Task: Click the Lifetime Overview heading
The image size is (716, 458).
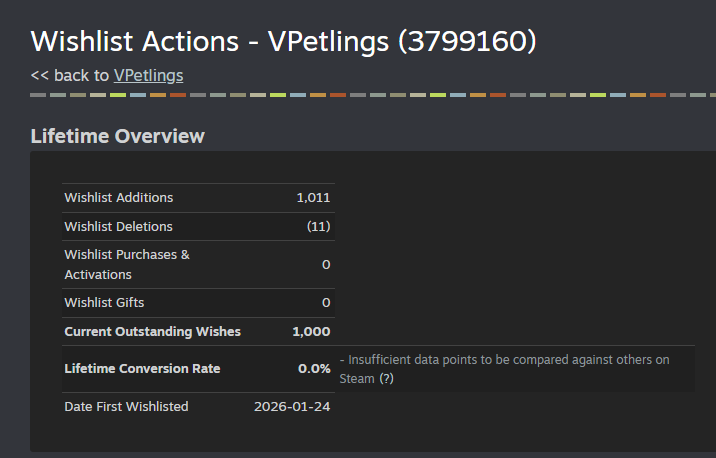Action: [x=117, y=136]
